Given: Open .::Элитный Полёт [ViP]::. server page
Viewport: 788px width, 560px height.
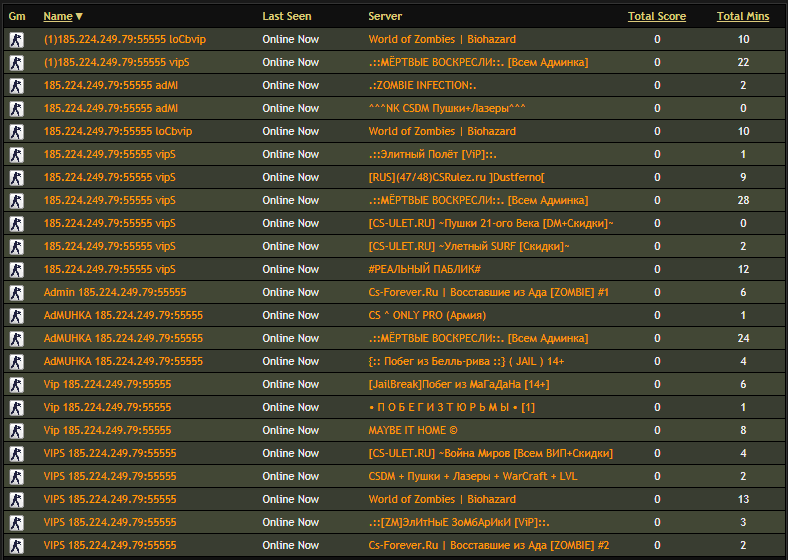Looking at the screenshot, I should (x=432, y=154).
